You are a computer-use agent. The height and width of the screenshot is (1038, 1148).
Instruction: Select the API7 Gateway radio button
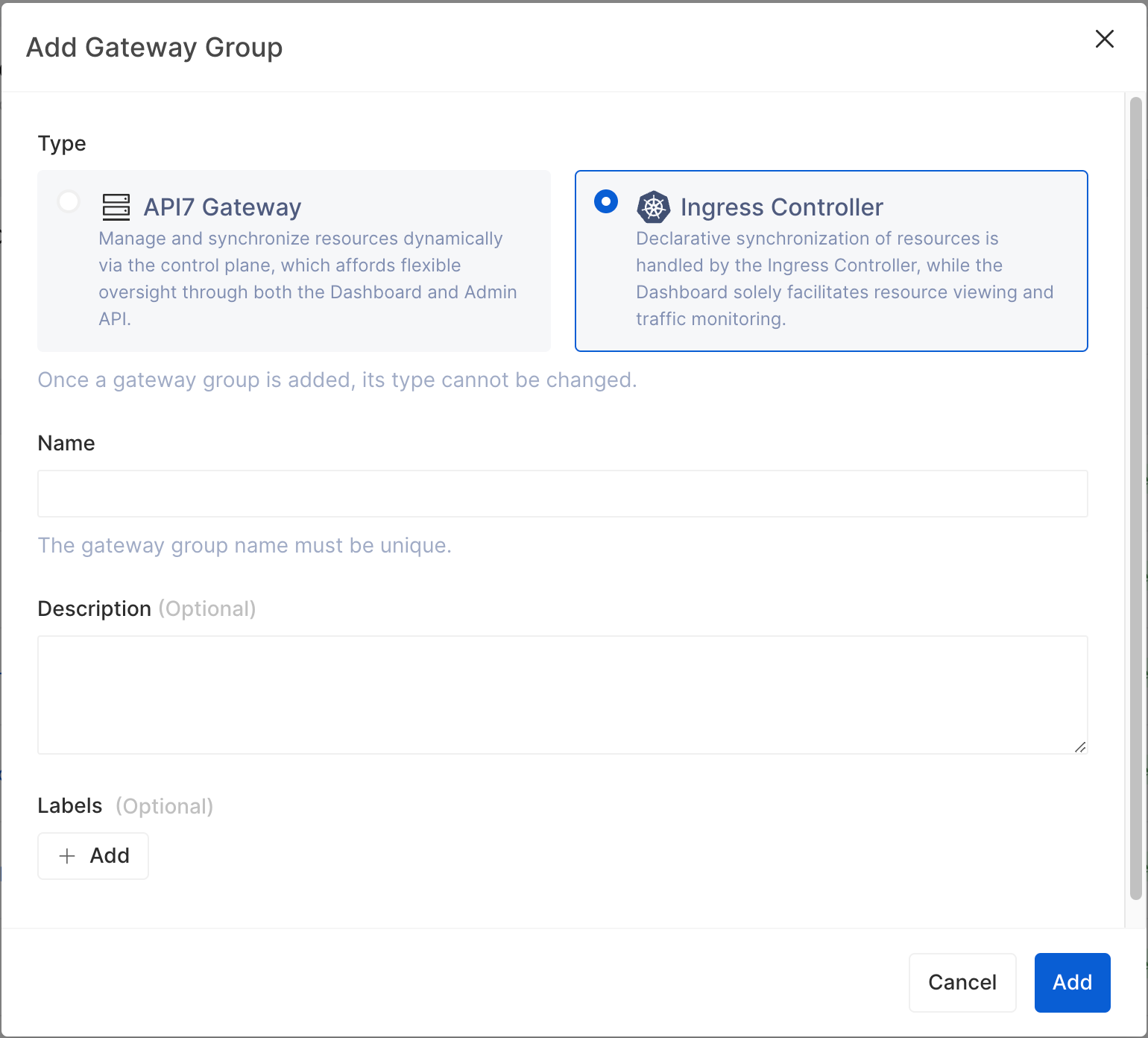click(x=69, y=201)
